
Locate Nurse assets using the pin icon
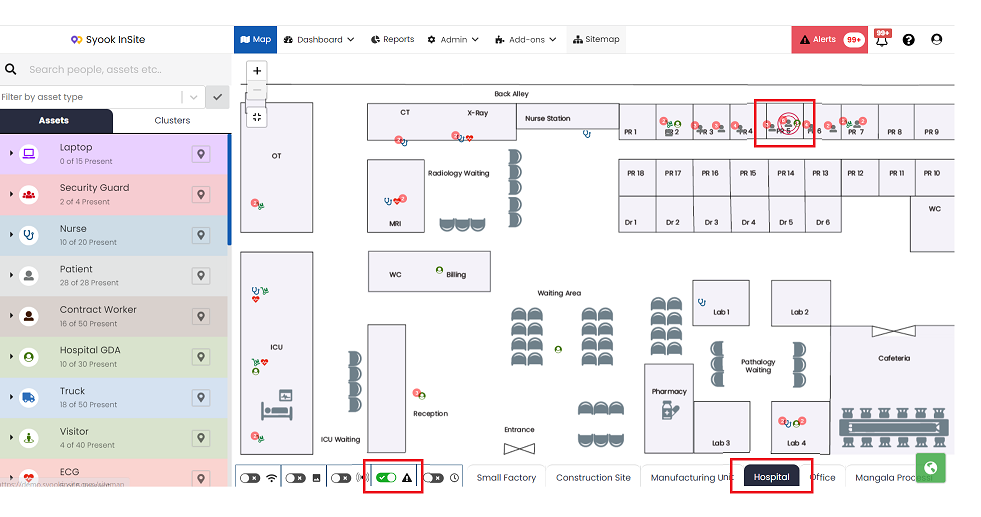pos(201,235)
